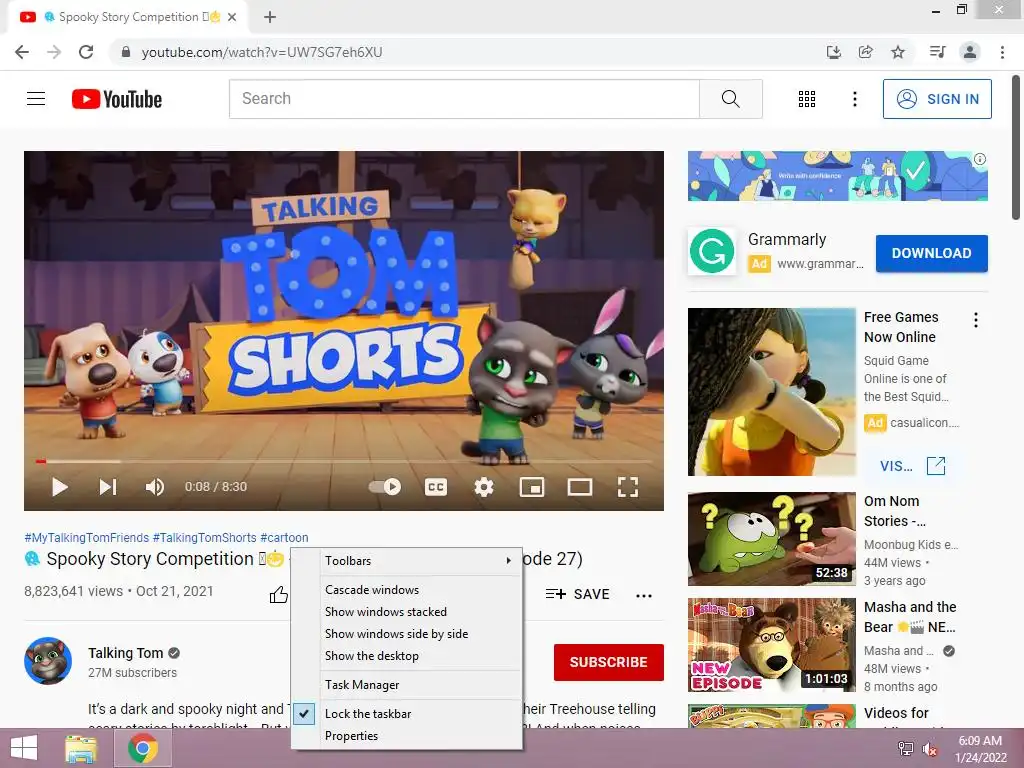Go to YouTube home via logo
Screen dimensions: 1024x768
tap(117, 99)
